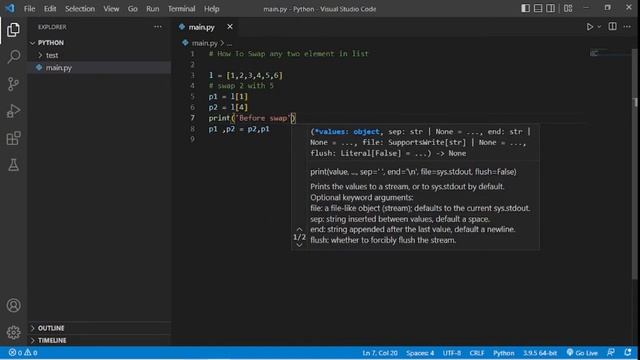Start Go Live server

[582, 353]
